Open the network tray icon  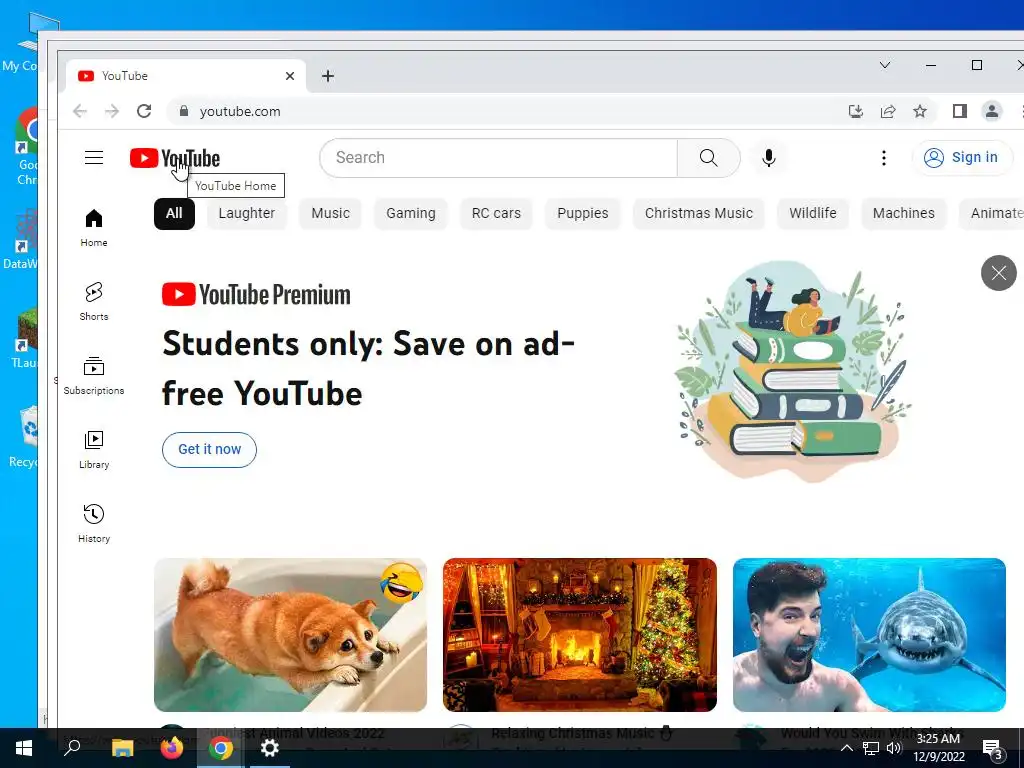pyautogui.click(x=871, y=748)
